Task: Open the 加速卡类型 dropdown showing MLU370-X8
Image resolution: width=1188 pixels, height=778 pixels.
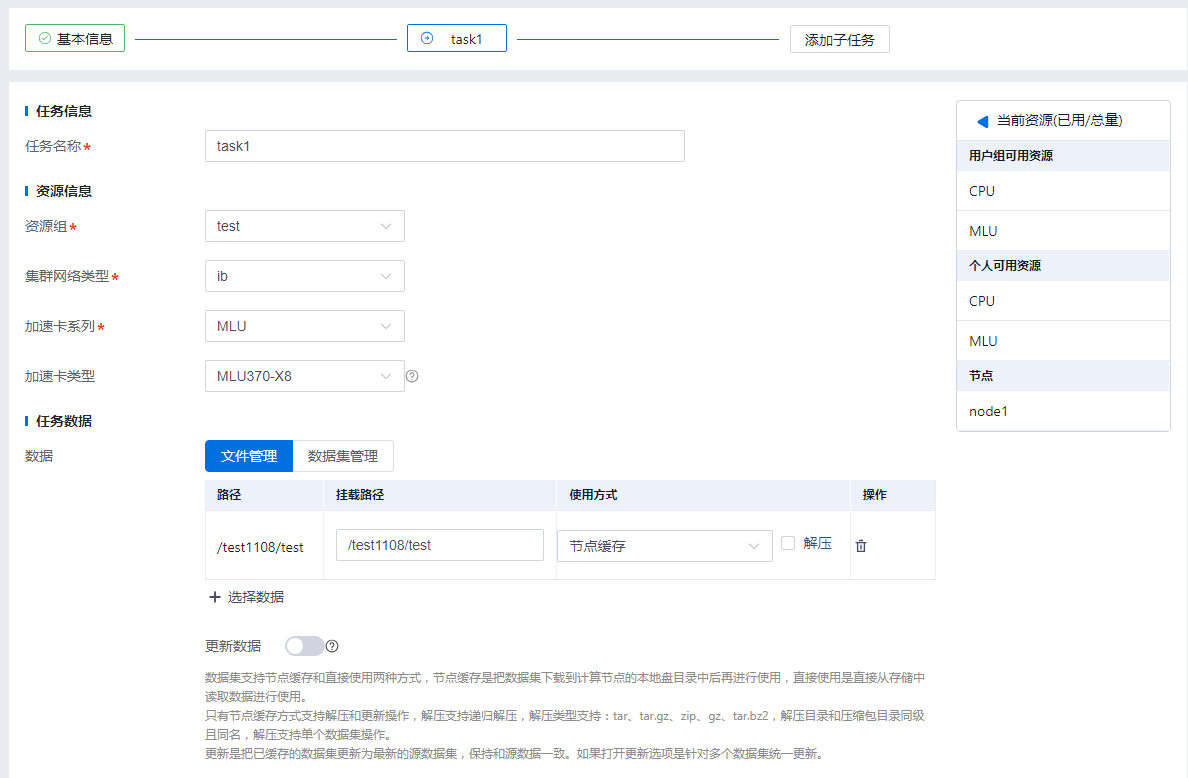Action: point(304,376)
